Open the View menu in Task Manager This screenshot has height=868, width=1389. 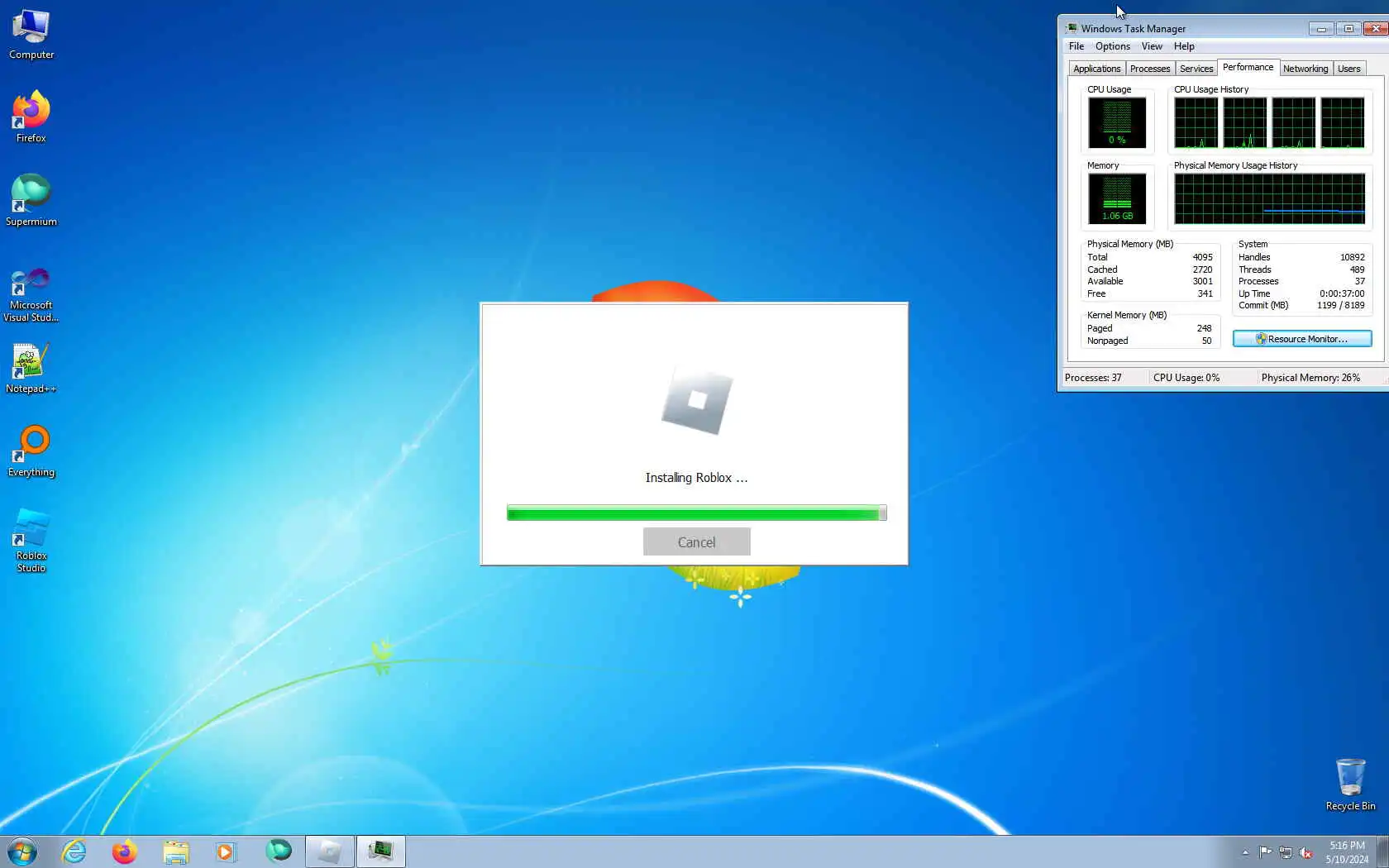(x=1152, y=46)
